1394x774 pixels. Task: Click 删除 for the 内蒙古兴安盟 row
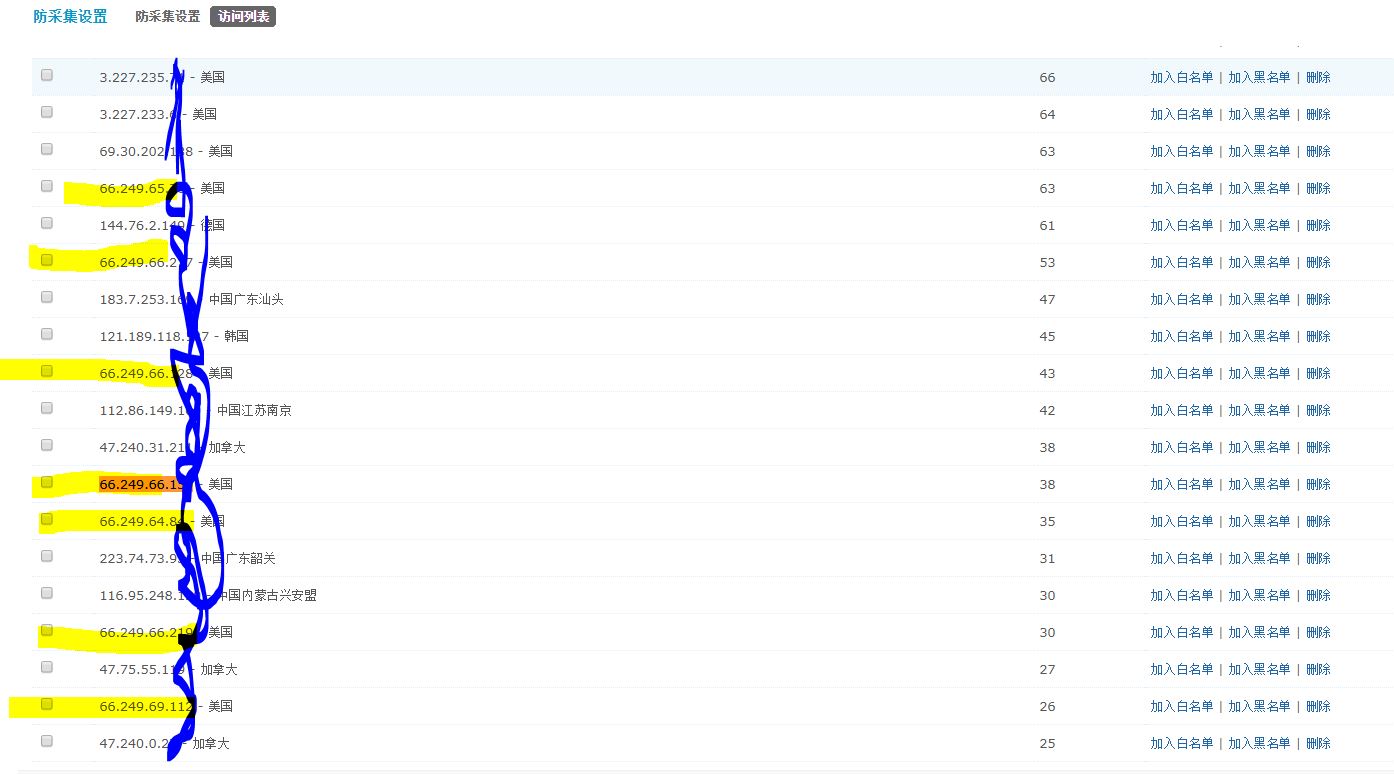[x=1318, y=596]
